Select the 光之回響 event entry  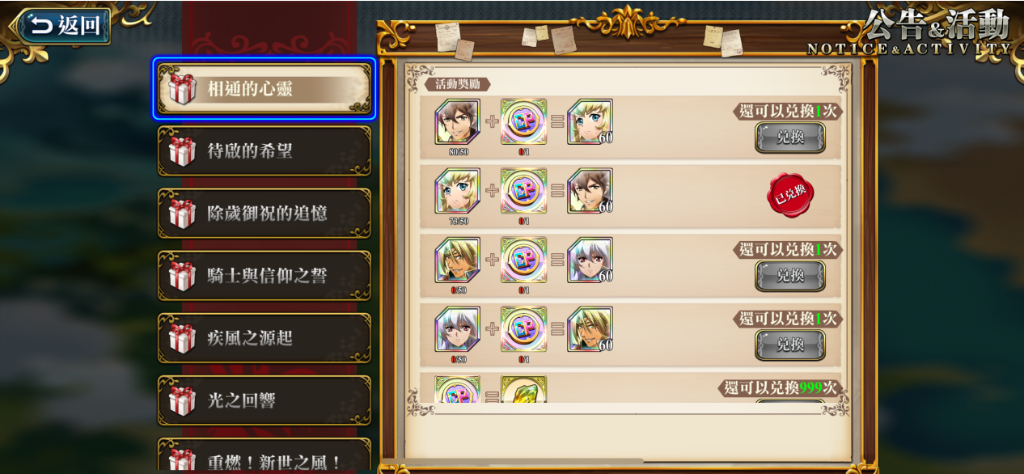coord(264,401)
